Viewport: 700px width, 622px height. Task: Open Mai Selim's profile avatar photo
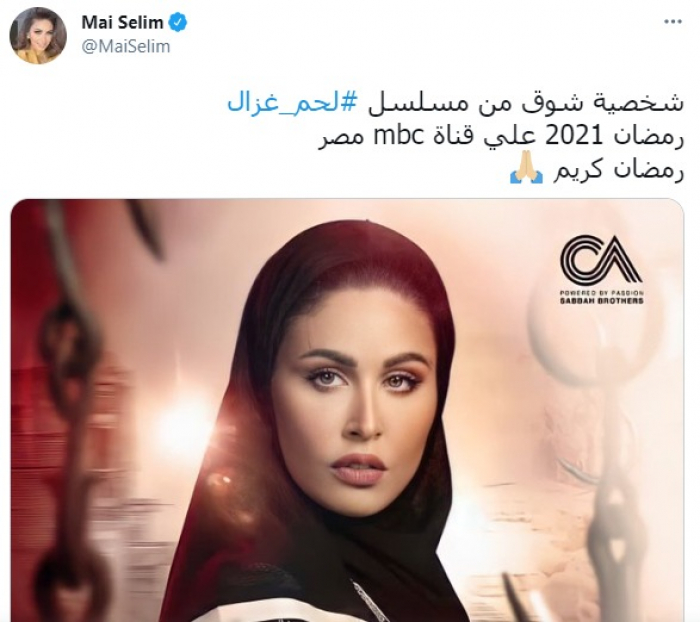(x=38, y=35)
